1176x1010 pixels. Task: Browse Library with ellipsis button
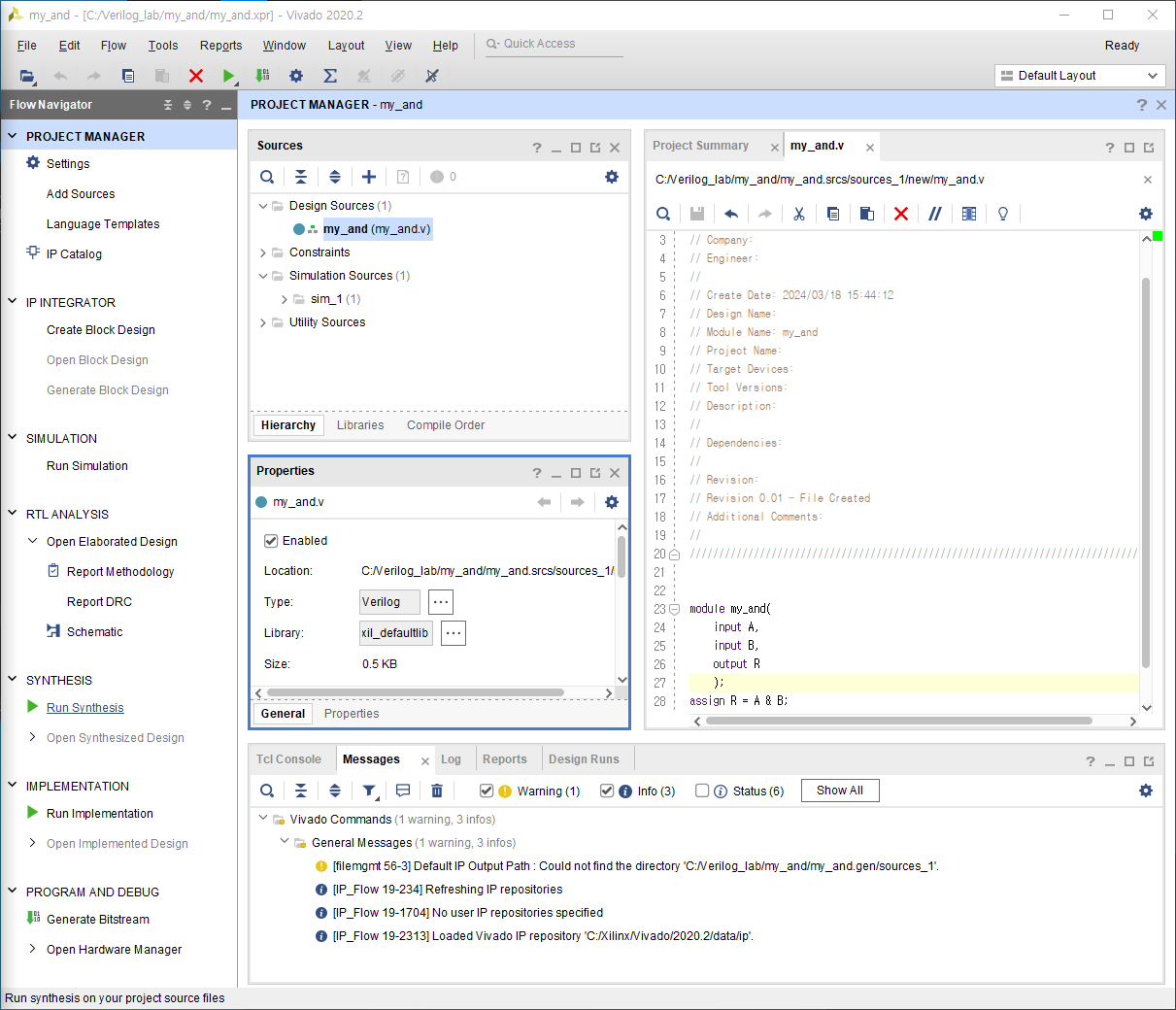pyautogui.click(x=454, y=633)
